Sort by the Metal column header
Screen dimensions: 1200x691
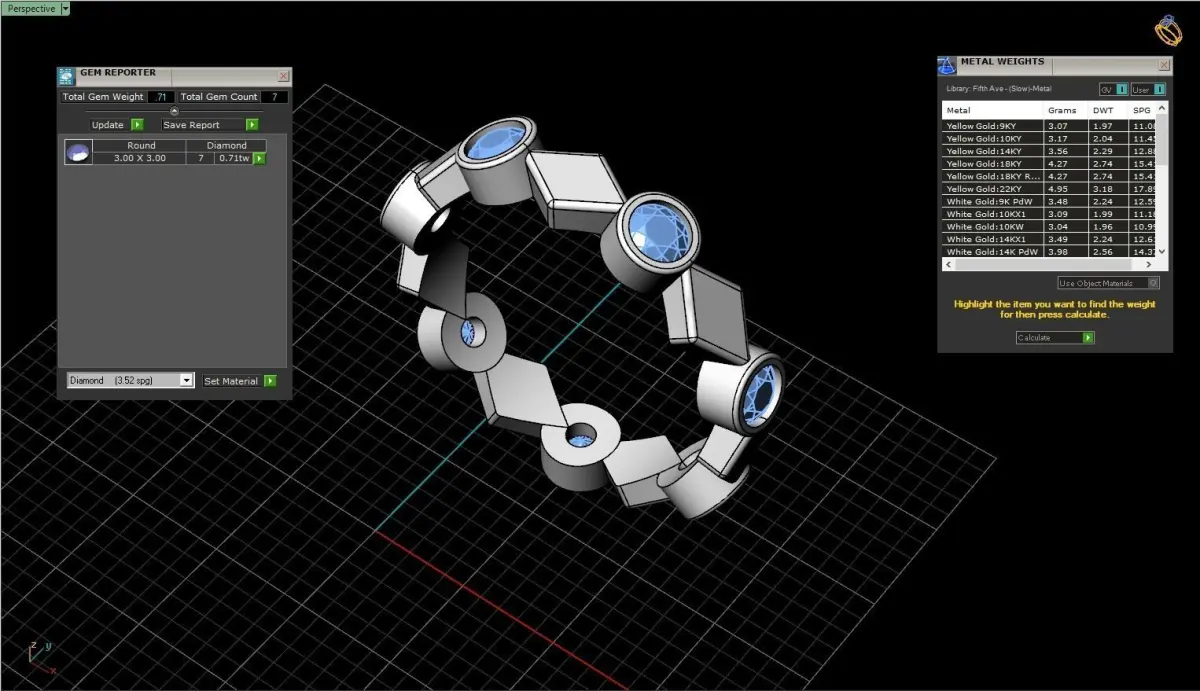point(992,110)
